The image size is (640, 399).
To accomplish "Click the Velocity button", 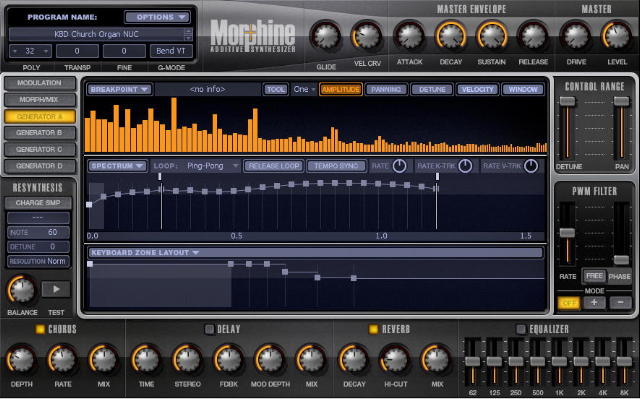I will pyautogui.click(x=478, y=89).
